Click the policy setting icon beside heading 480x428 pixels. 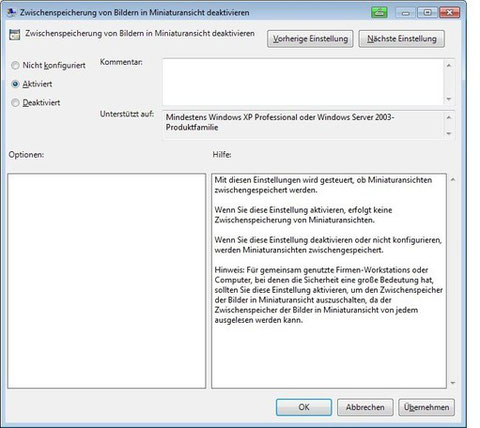tap(15, 34)
